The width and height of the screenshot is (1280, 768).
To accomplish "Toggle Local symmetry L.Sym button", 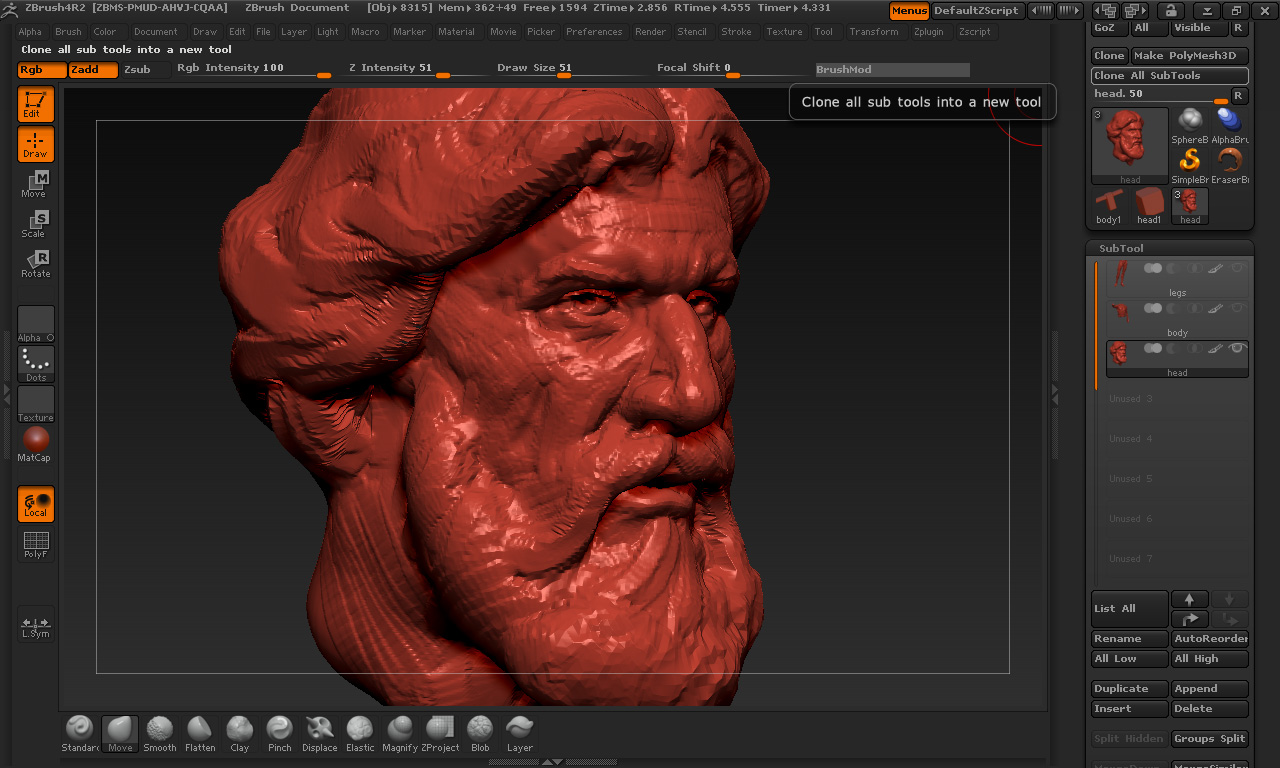I will pyautogui.click(x=35, y=626).
